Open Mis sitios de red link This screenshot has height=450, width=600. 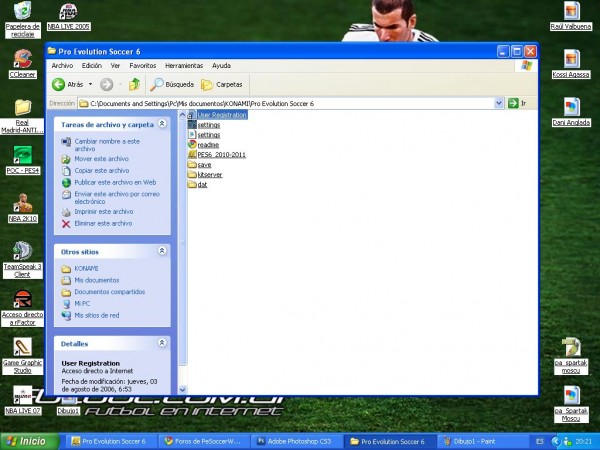(x=97, y=316)
